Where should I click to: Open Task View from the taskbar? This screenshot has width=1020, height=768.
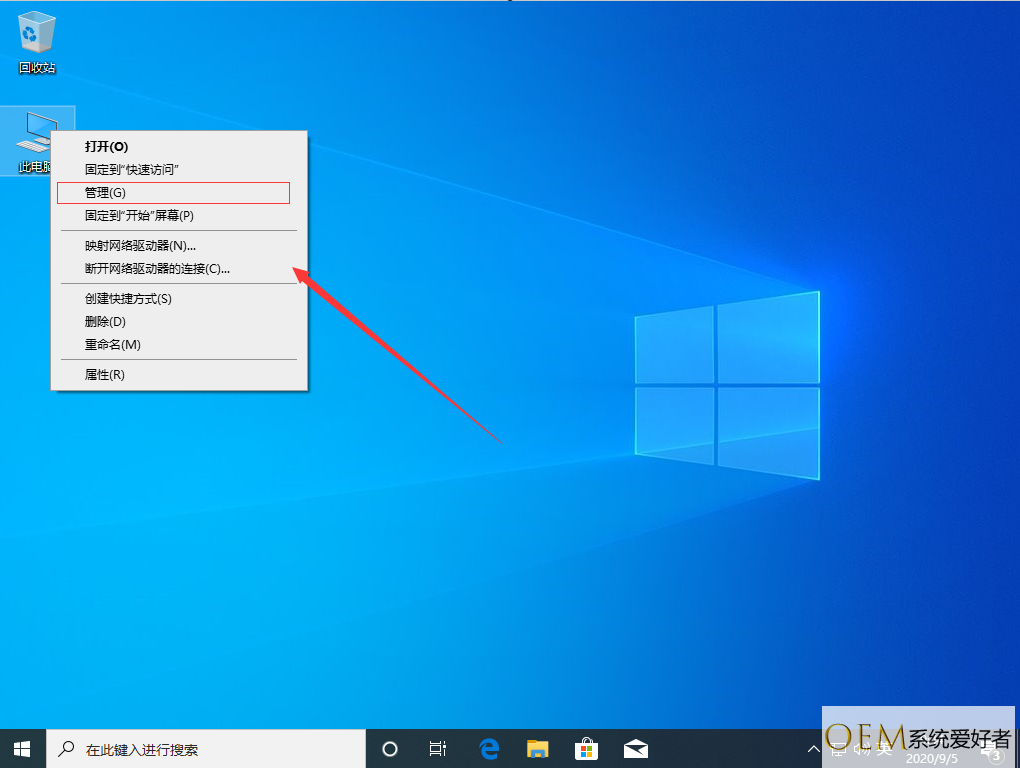click(x=437, y=748)
